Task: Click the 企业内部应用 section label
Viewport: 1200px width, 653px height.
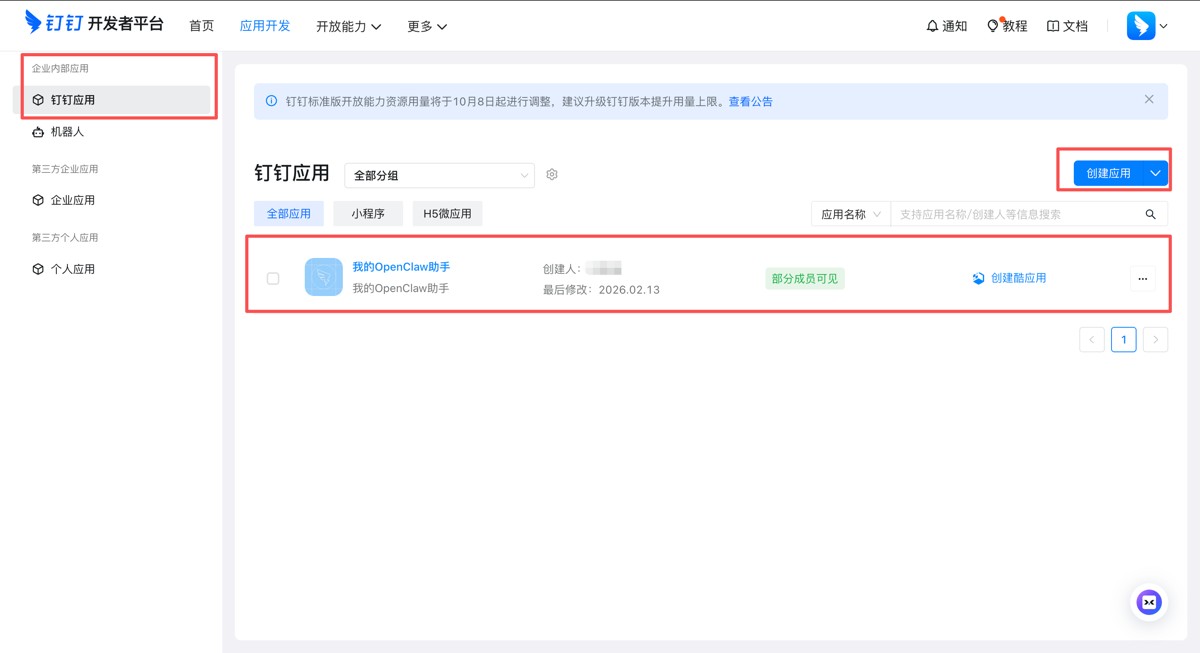Action: (x=60, y=69)
